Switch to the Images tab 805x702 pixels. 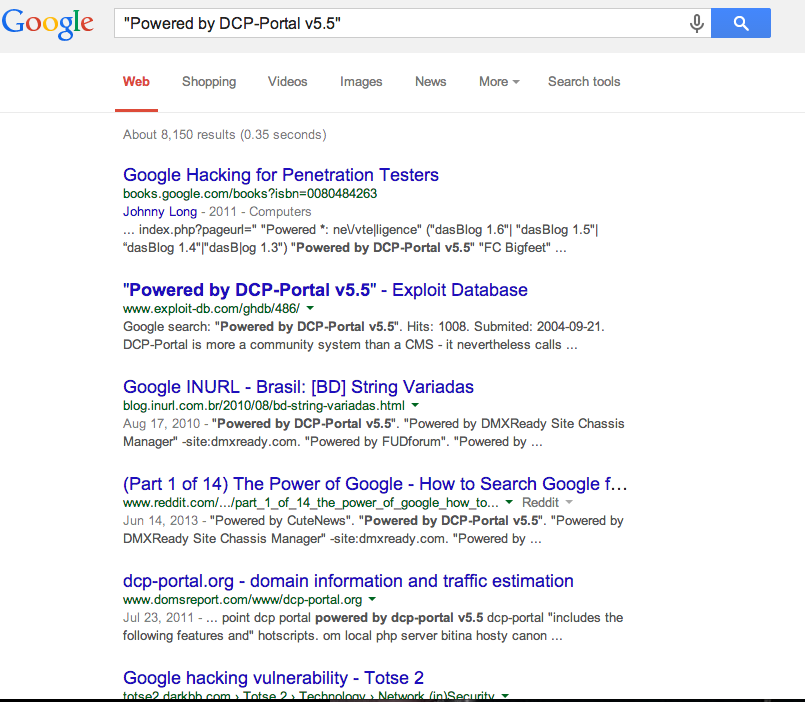tap(361, 82)
